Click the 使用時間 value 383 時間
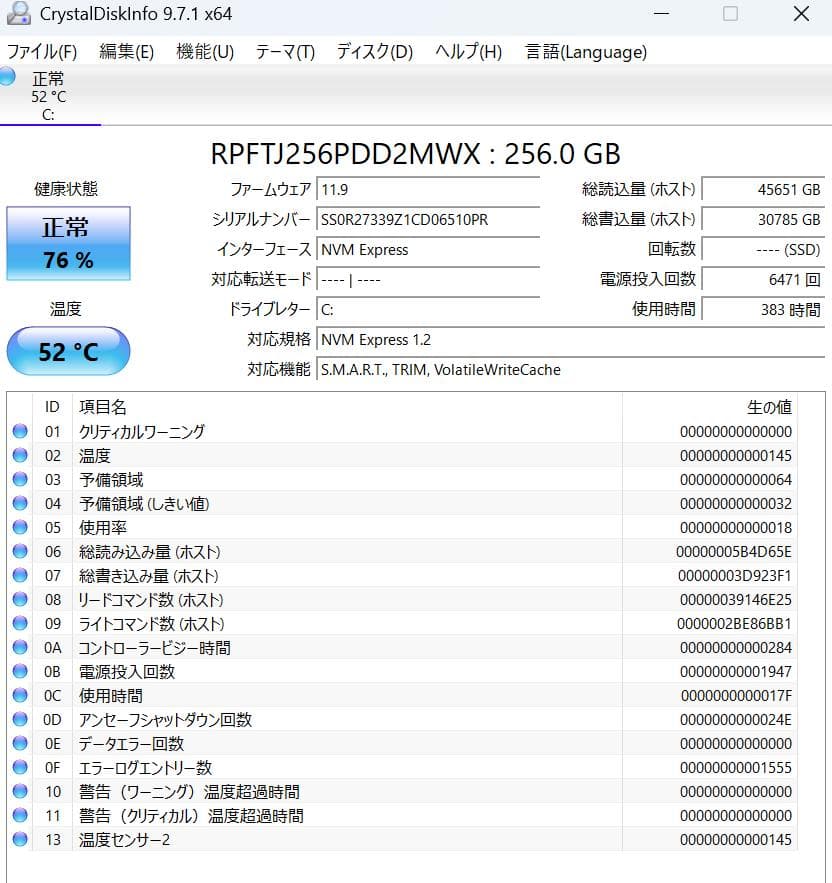The width and height of the screenshot is (832, 883). coord(763,310)
